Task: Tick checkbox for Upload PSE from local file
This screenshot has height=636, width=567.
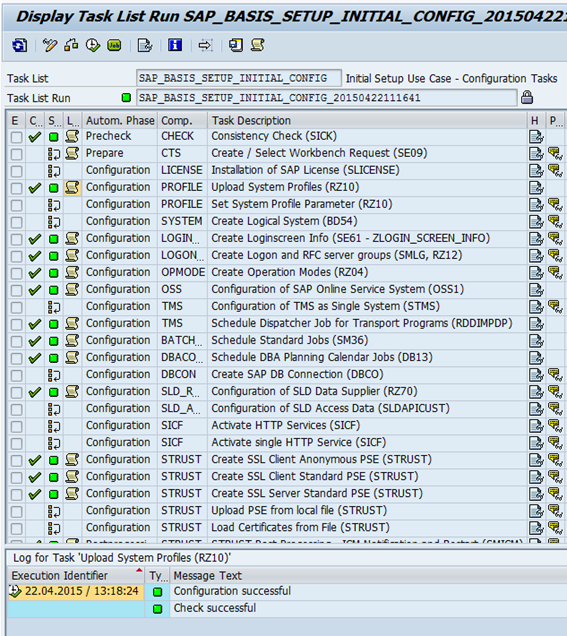Action: coord(17,511)
